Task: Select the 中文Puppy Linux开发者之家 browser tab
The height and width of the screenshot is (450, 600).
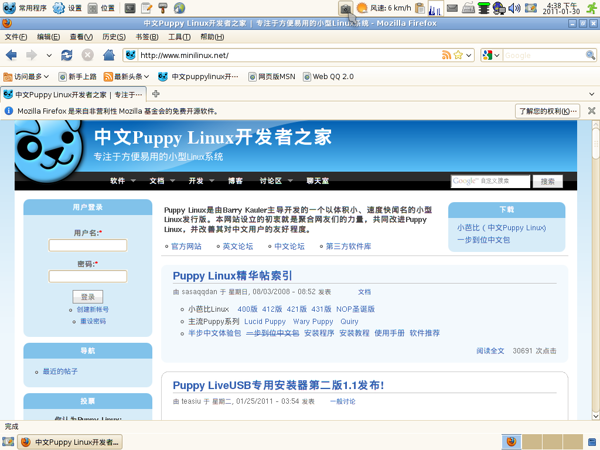Action: coord(73,94)
